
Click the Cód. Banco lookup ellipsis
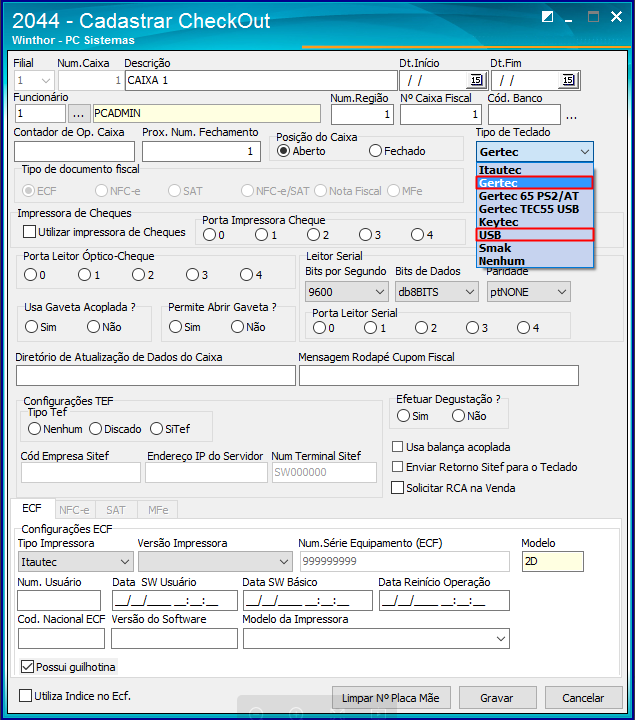(572, 117)
